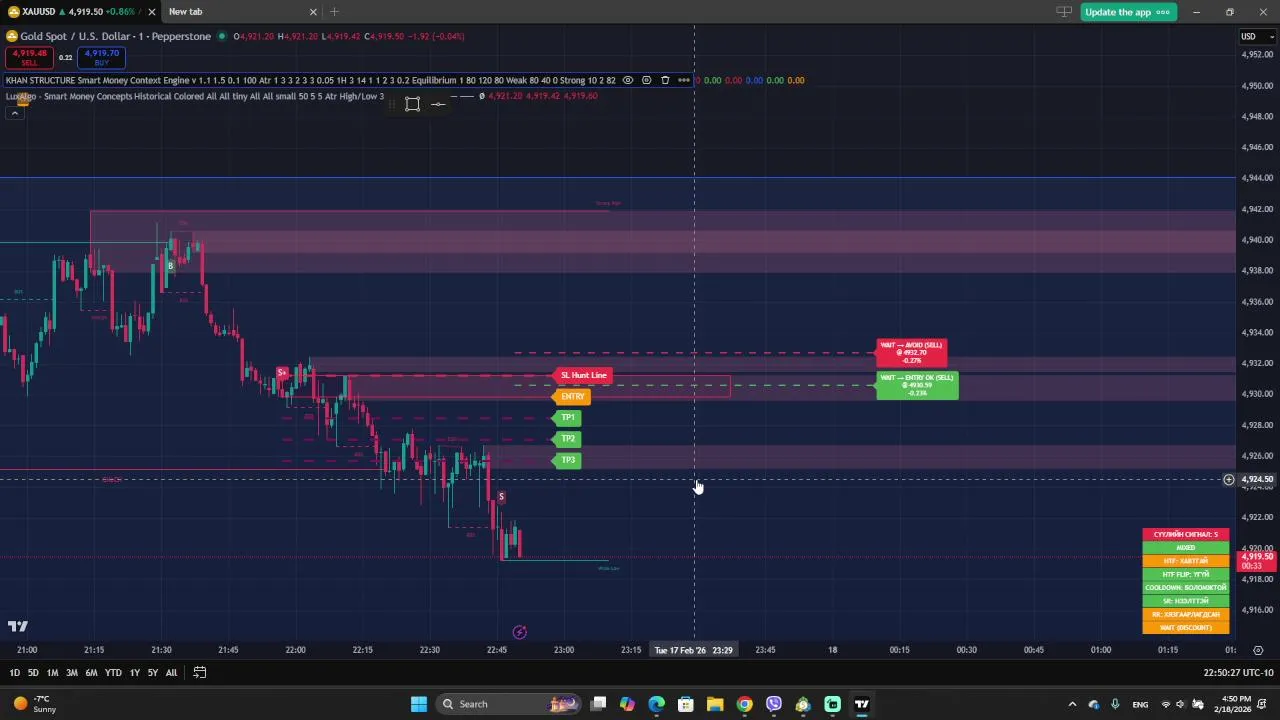Click the current price label 4,919.50
This screenshot has width=1280, height=720.
(x=1258, y=560)
